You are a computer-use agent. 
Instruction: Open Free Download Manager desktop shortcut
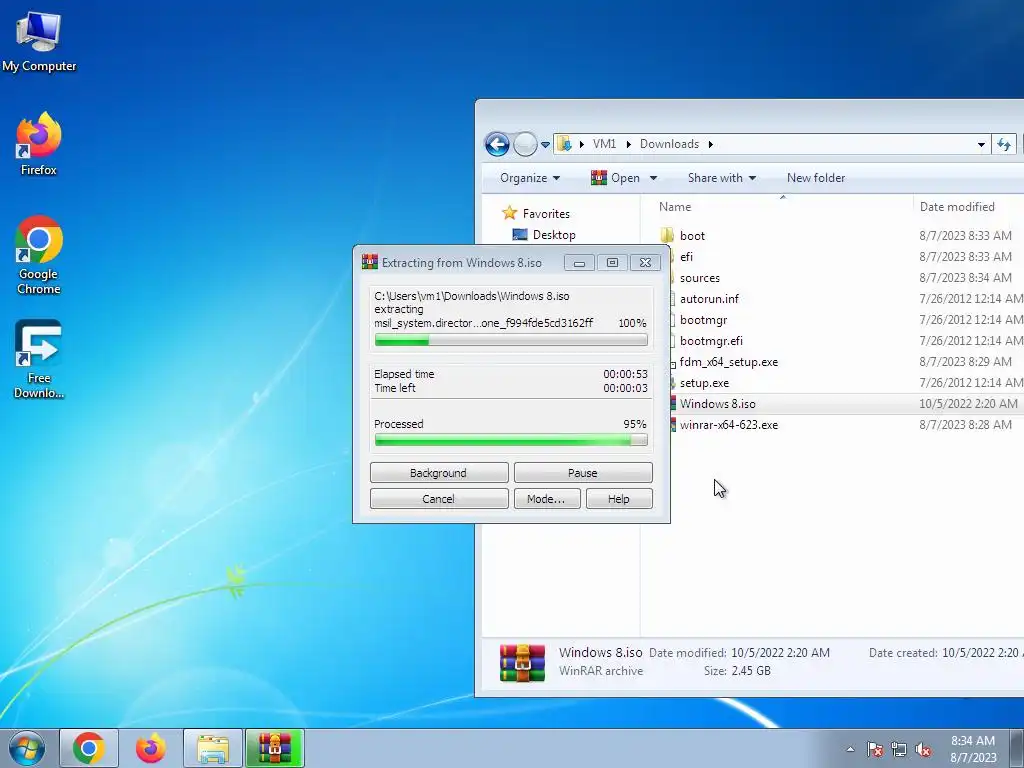pyautogui.click(x=39, y=360)
